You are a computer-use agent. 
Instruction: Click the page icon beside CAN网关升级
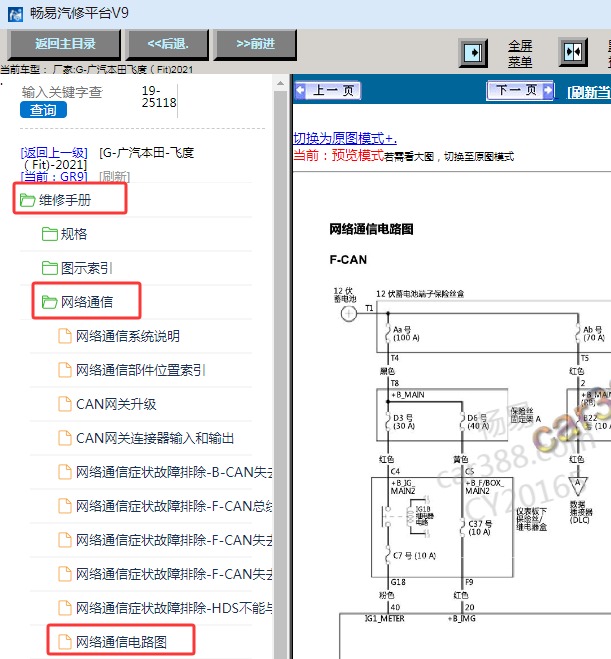[x=65, y=404]
